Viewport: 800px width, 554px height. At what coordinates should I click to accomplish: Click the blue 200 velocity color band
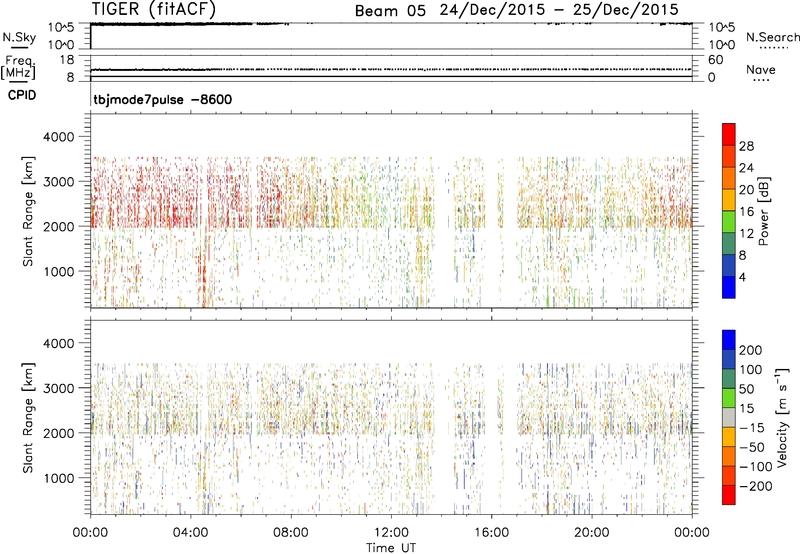pyautogui.click(x=729, y=340)
